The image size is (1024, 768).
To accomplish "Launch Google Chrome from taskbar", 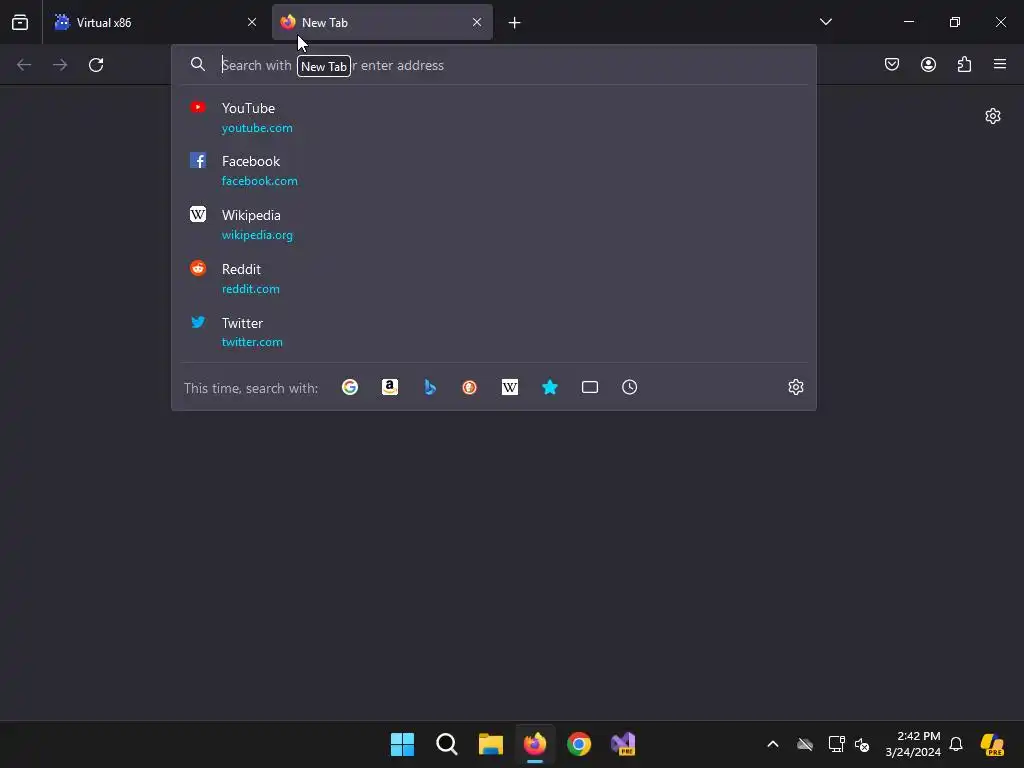I will tap(579, 744).
